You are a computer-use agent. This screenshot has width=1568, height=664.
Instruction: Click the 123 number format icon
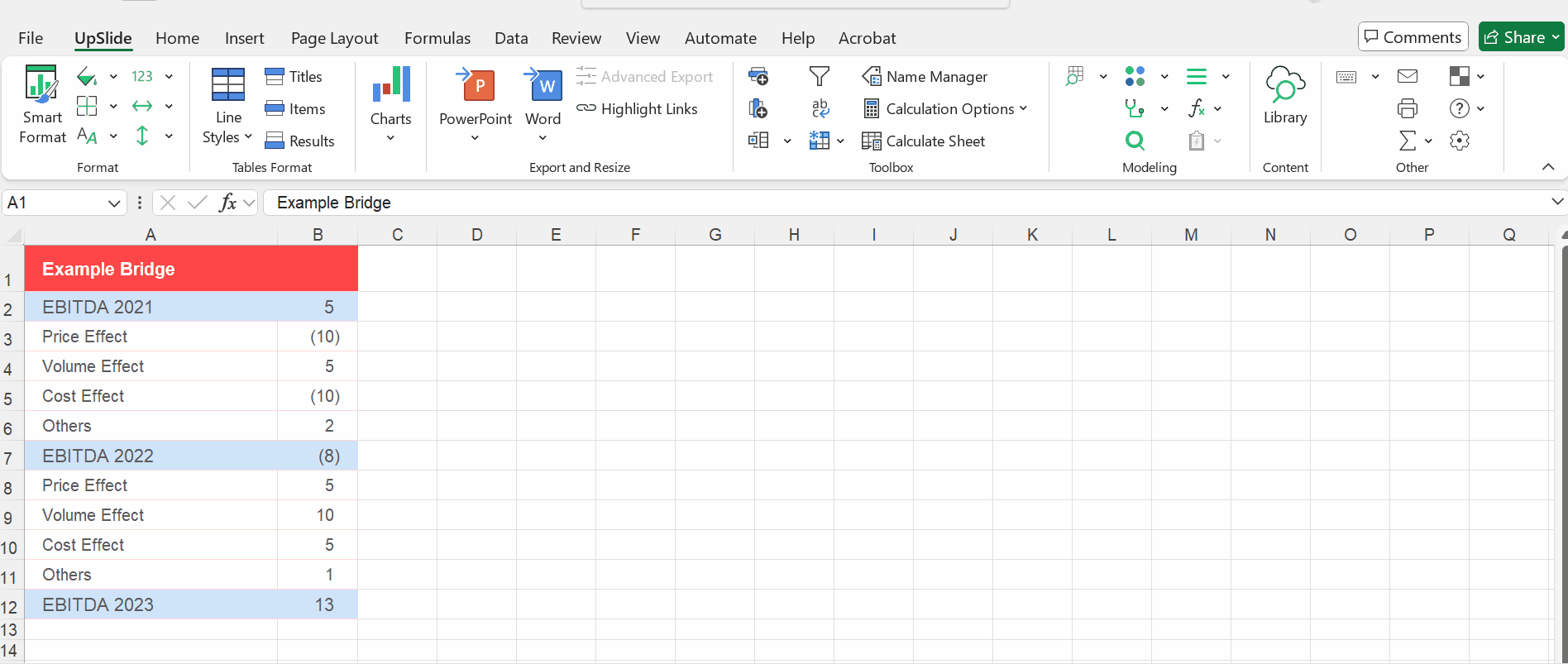point(142,76)
